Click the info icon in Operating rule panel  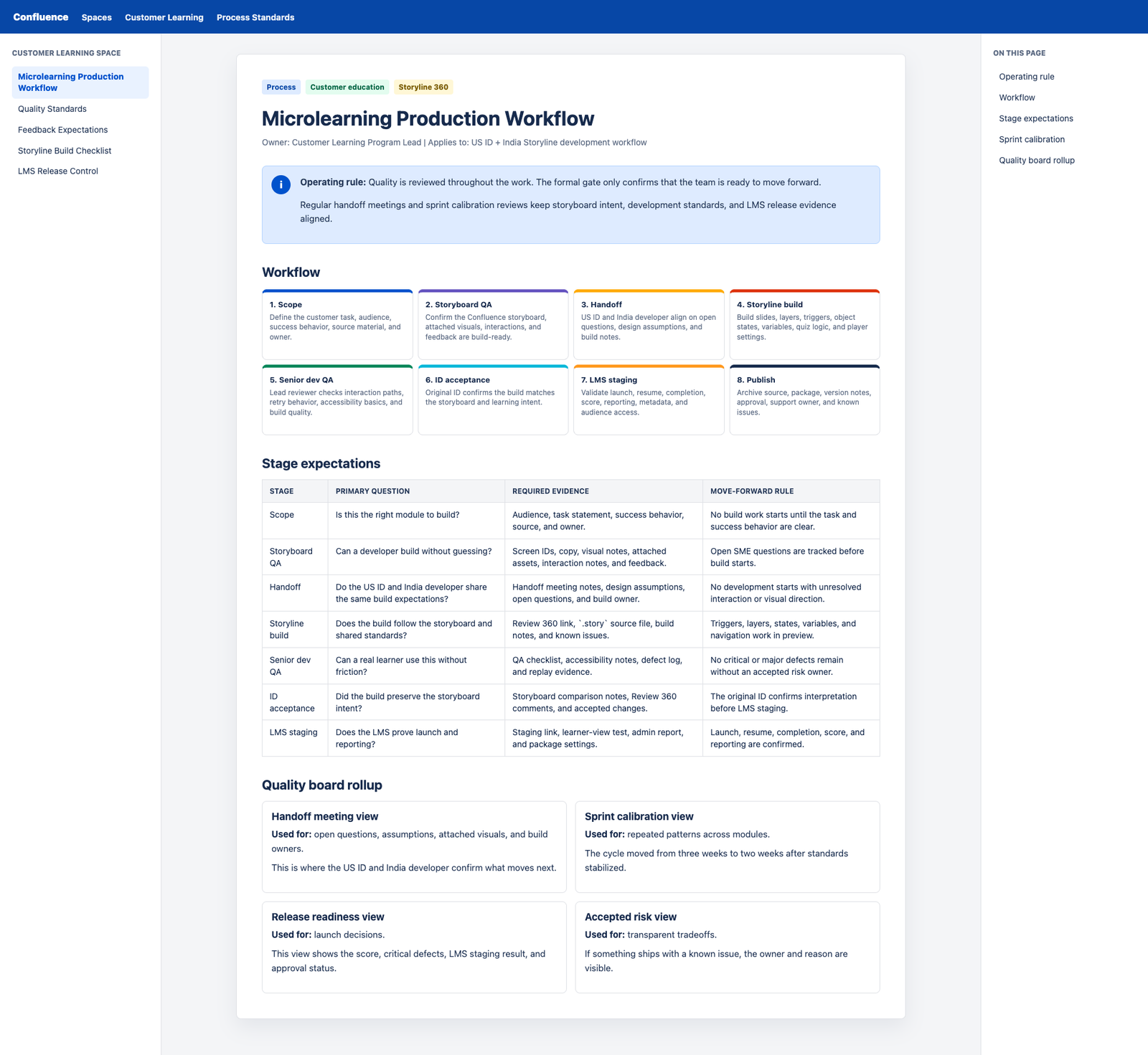281,184
